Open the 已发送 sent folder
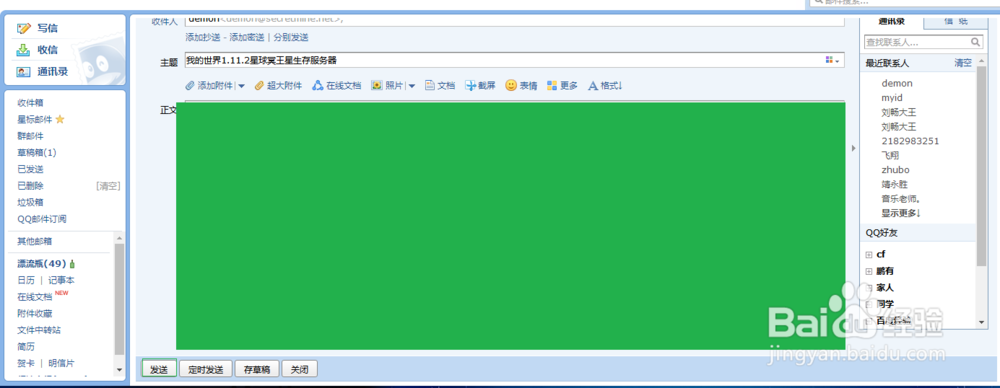The image size is (1000, 388). pyautogui.click(x=31, y=169)
